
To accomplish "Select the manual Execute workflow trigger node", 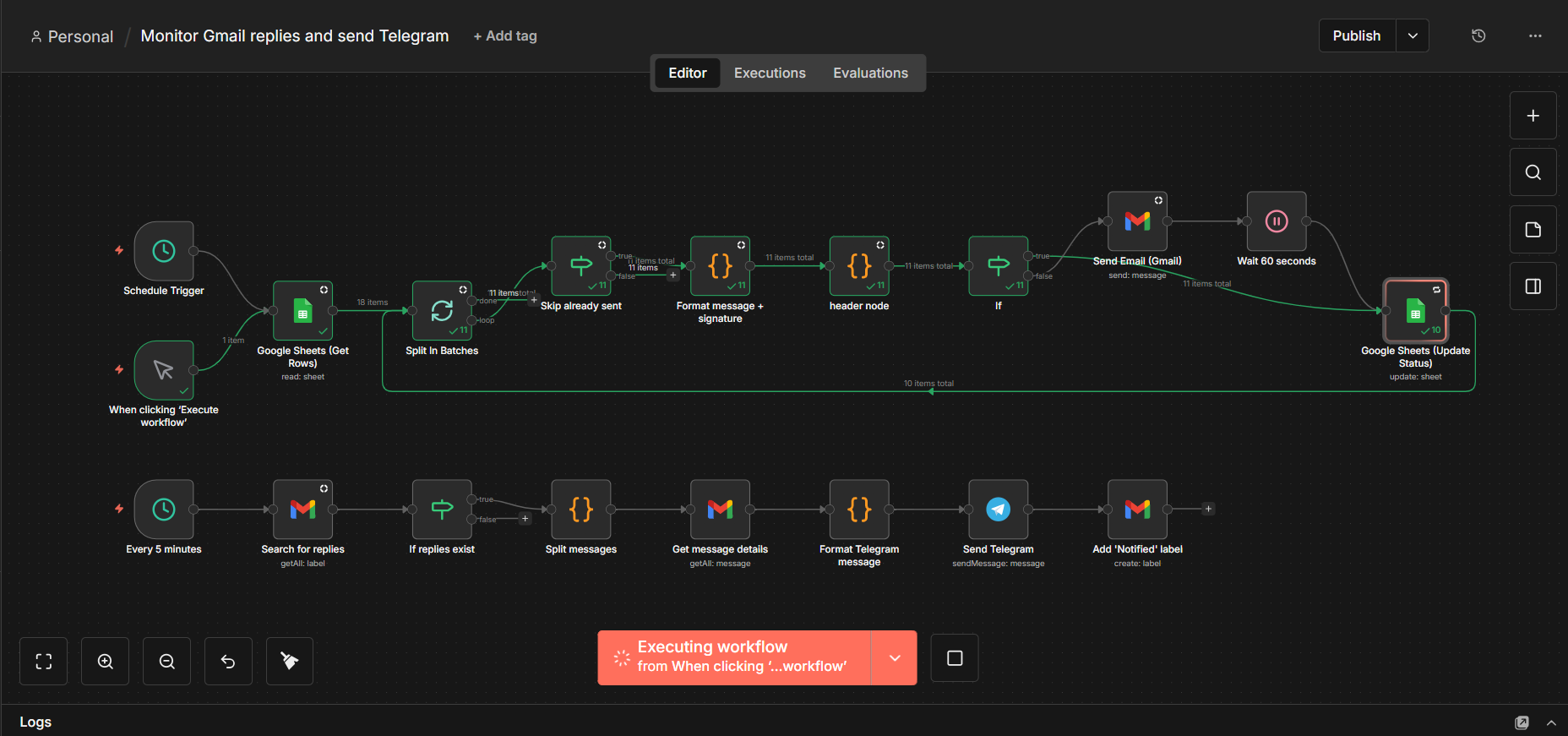I will coord(164,370).
